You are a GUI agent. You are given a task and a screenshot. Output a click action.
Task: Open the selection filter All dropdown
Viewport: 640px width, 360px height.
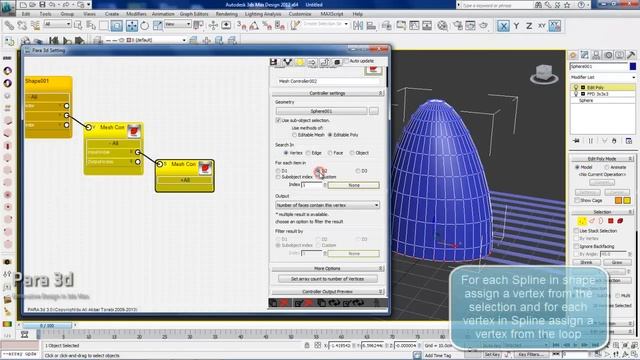pos(58,24)
